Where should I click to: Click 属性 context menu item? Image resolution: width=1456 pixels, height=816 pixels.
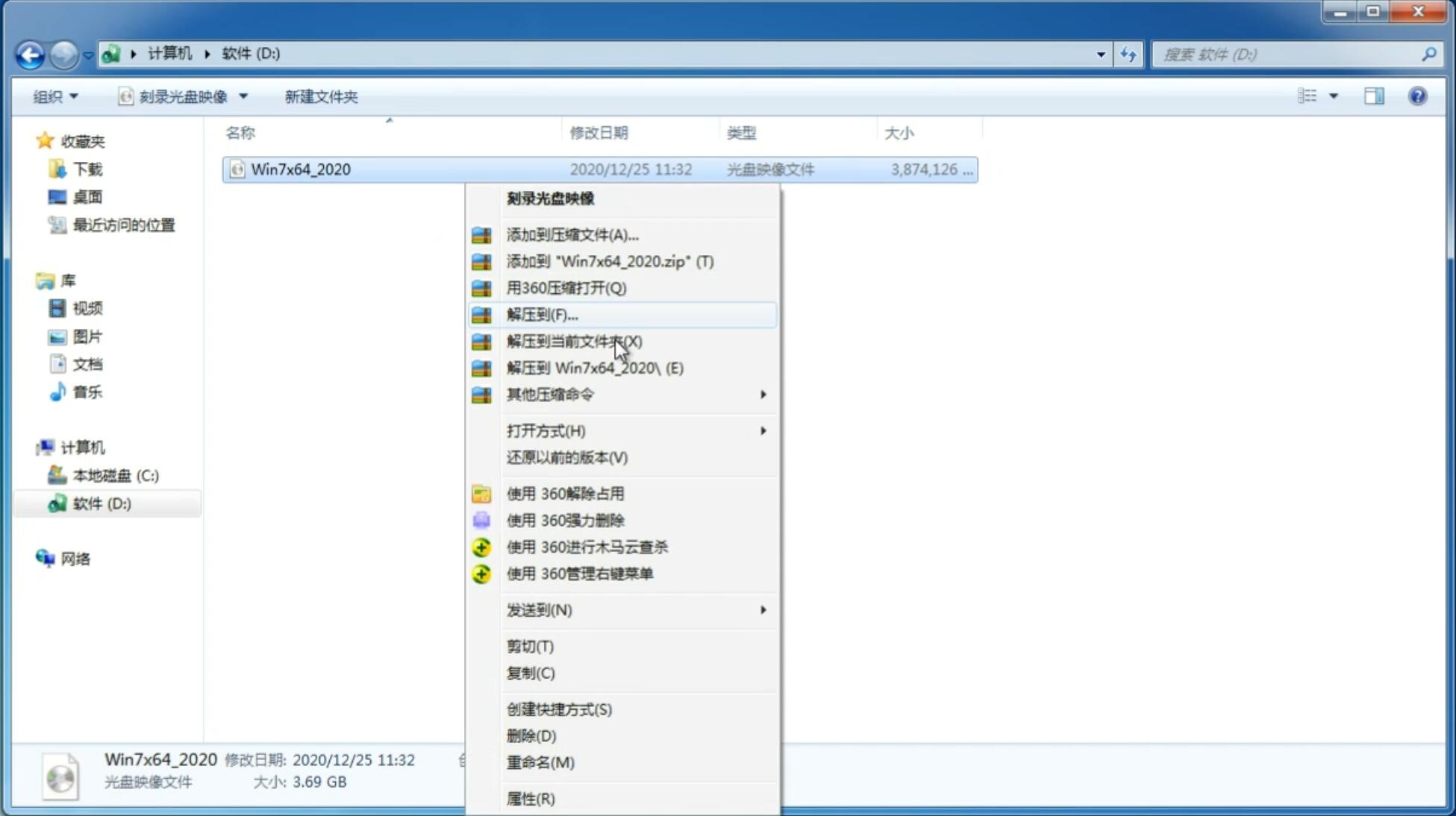[x=528, y=798]
